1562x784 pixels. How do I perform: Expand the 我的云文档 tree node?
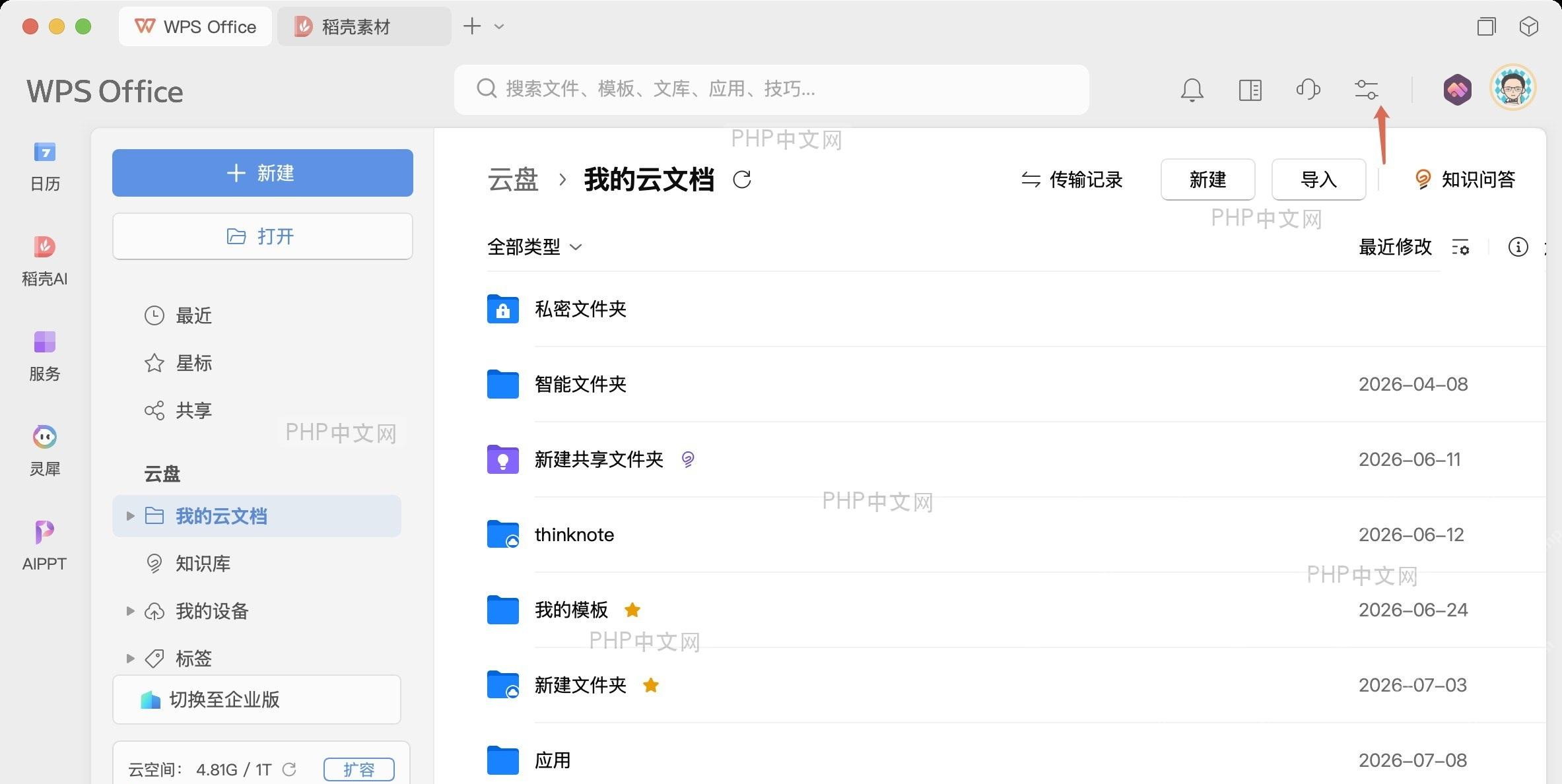130,516
